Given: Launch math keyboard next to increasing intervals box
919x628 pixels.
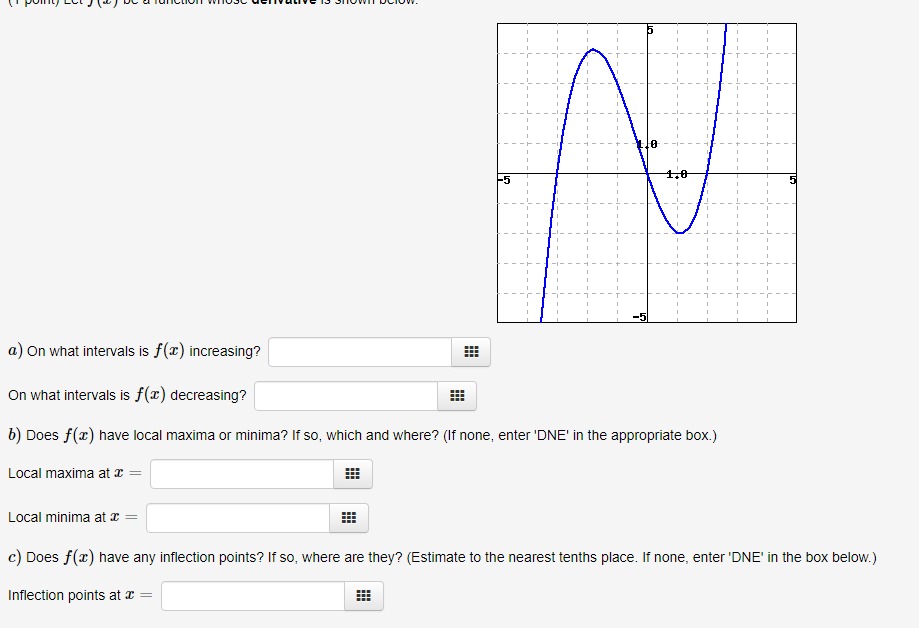Looking at the screenshot, I should [470, 352].
